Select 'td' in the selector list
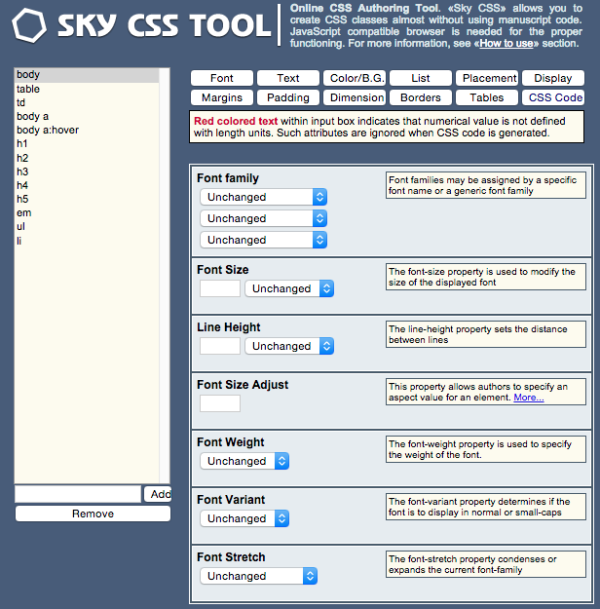This screenshot has width=600, height=609. (x=87, y=103)
